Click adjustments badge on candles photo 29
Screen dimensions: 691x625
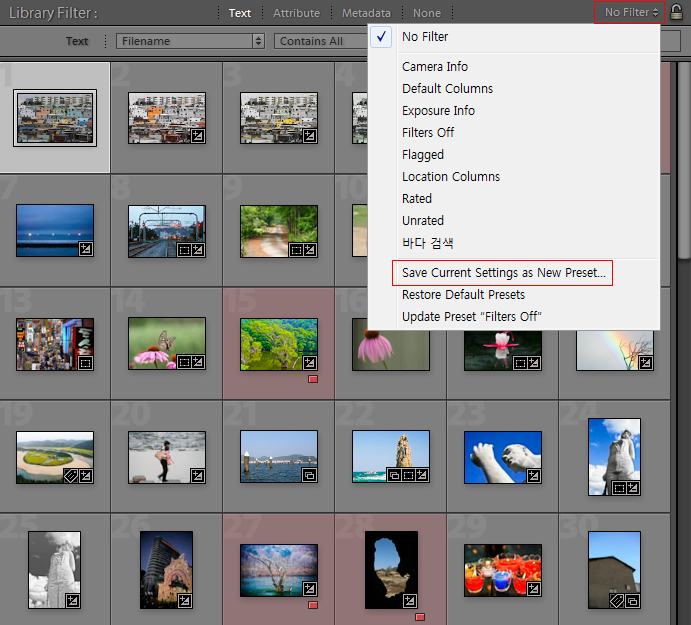(x=534, y=589)
